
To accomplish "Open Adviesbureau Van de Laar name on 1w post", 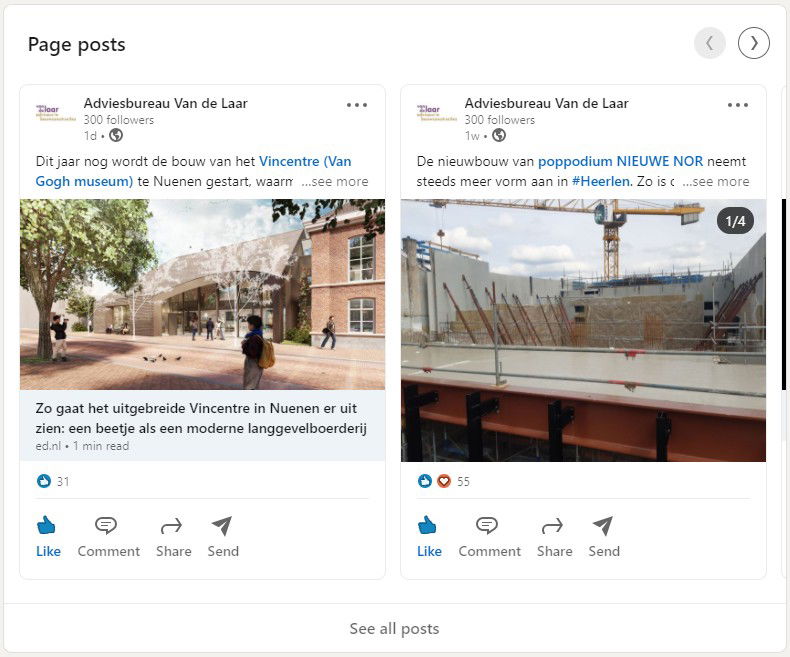I will (x=547, y=103).
